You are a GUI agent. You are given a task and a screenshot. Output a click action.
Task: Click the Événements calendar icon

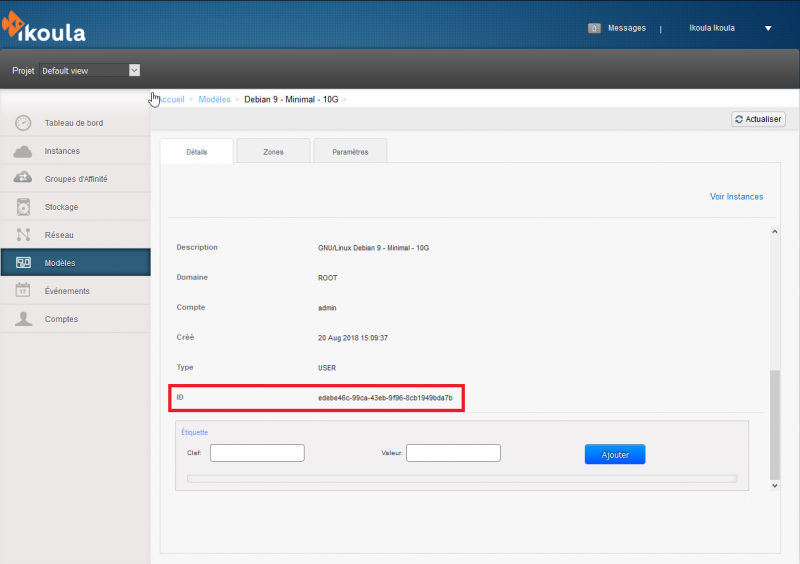pos(23,290)
